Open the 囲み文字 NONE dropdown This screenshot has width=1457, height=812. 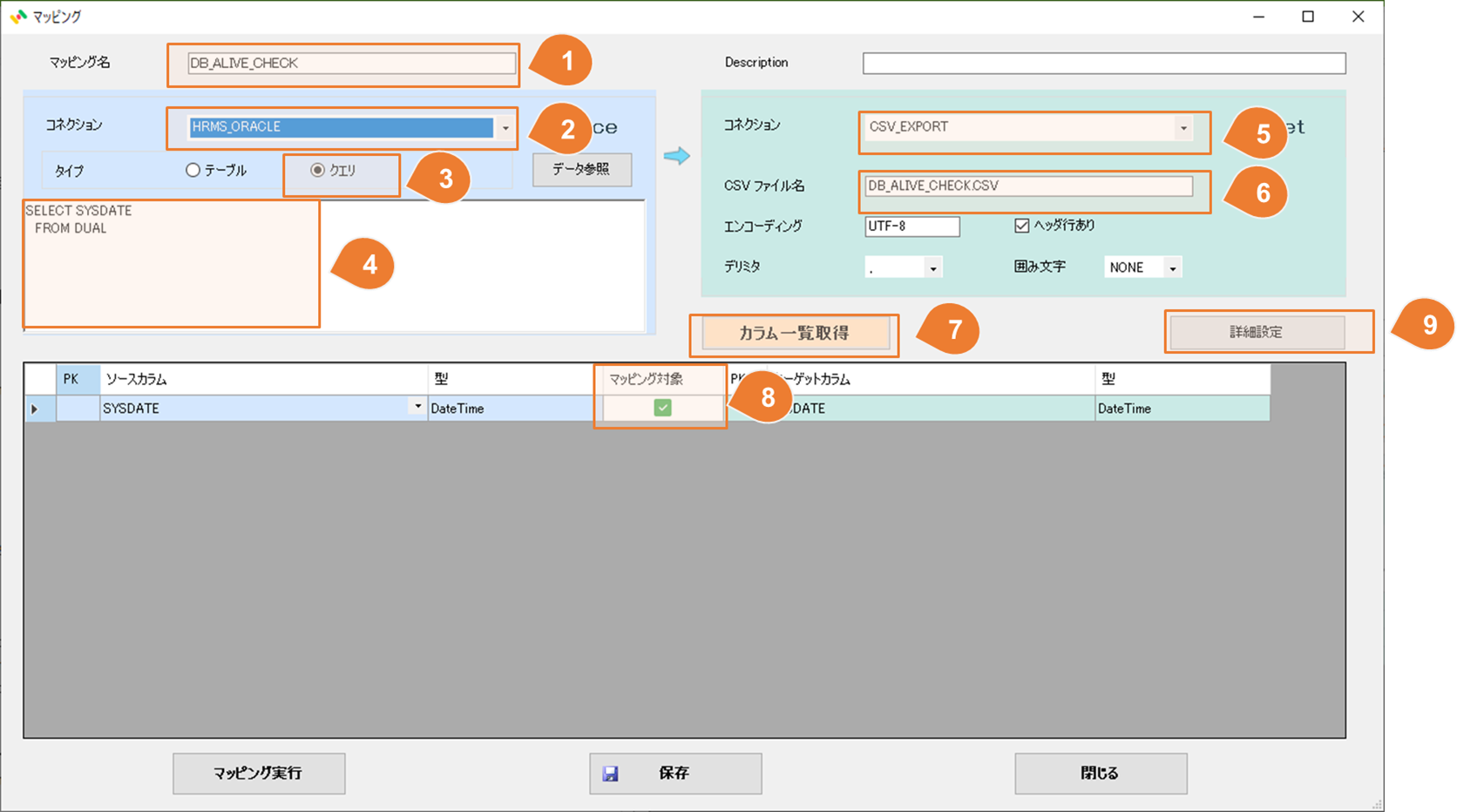(1173, 267)
